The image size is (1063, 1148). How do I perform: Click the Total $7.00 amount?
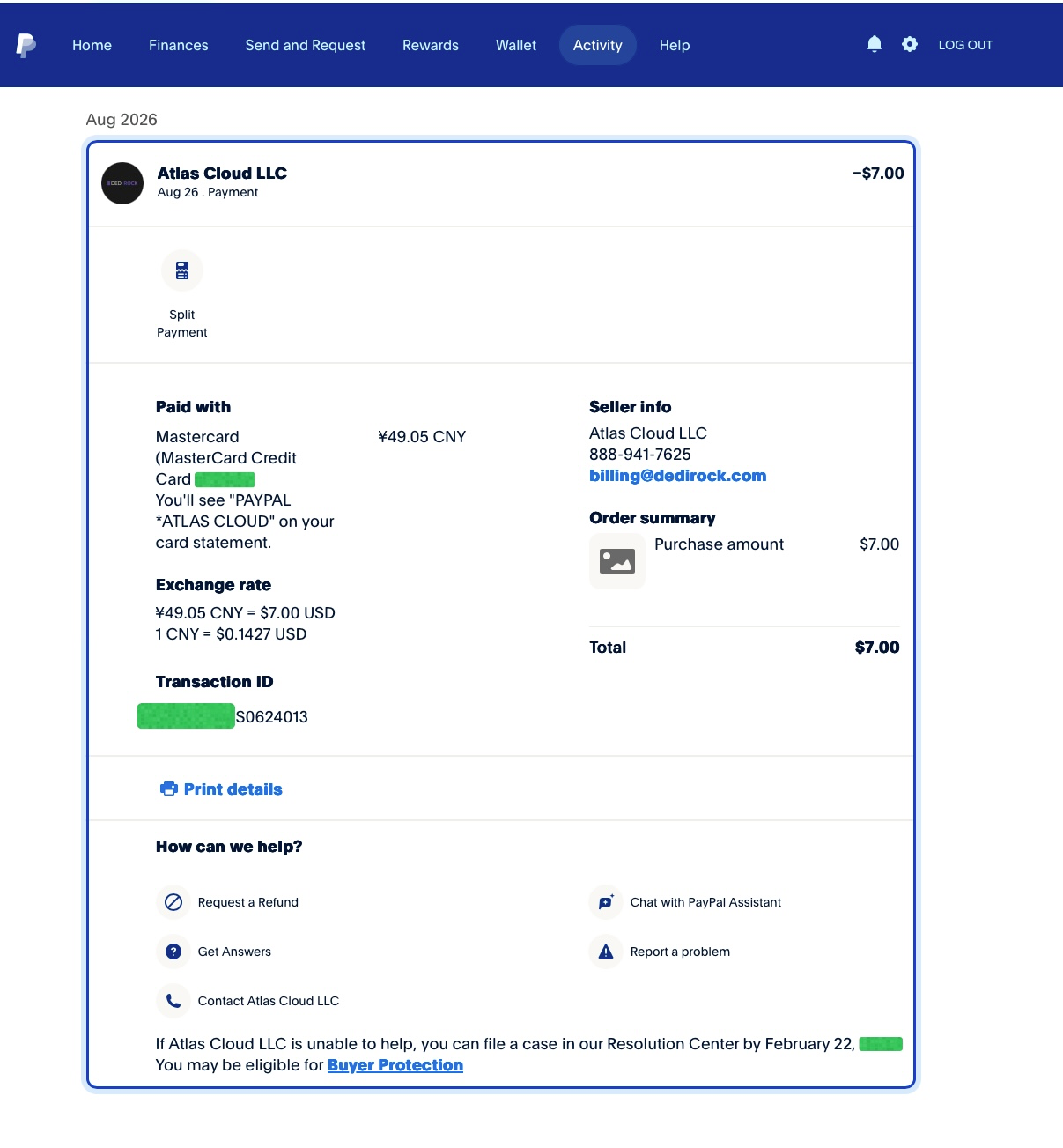click(877, 648)
